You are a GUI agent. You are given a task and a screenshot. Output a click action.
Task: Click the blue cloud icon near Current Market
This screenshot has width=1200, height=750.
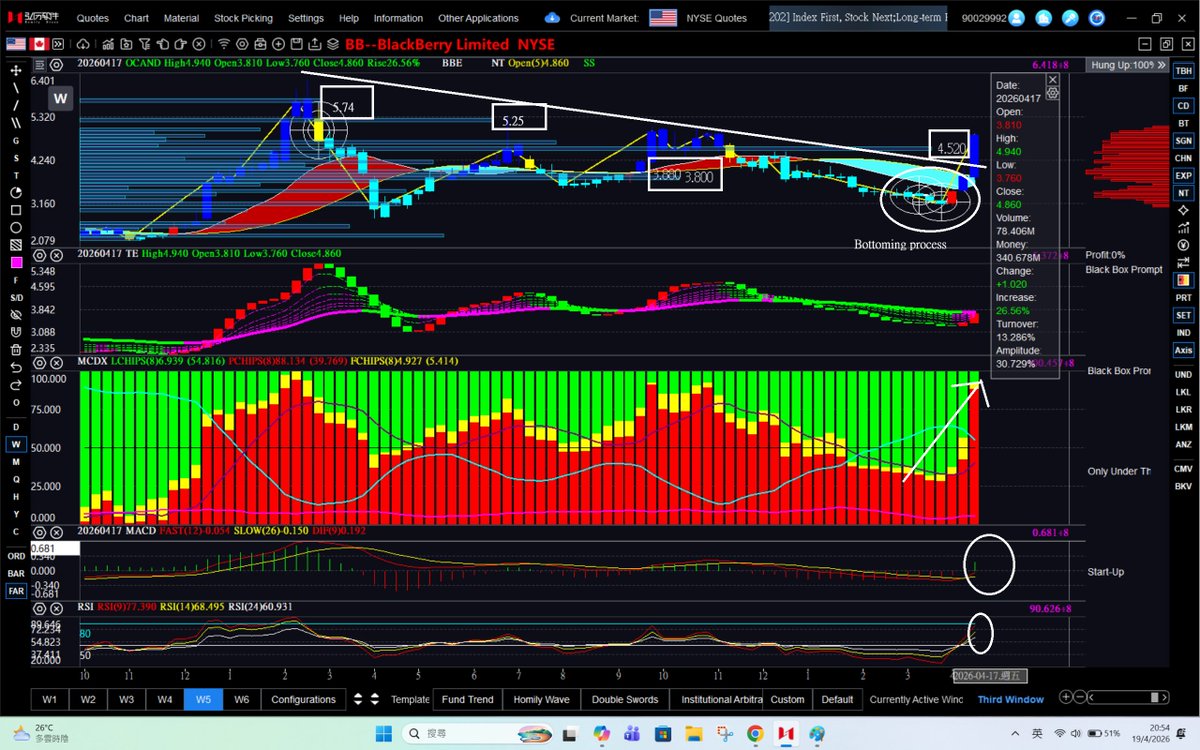[x=553, y=18]
